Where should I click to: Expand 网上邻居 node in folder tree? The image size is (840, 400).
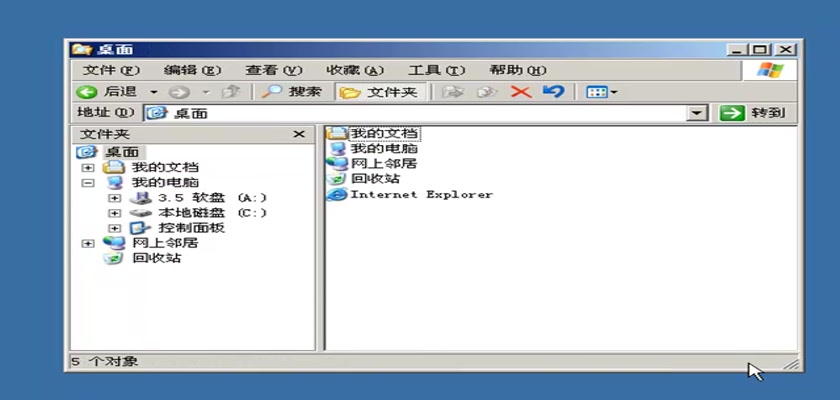(88, 243)
